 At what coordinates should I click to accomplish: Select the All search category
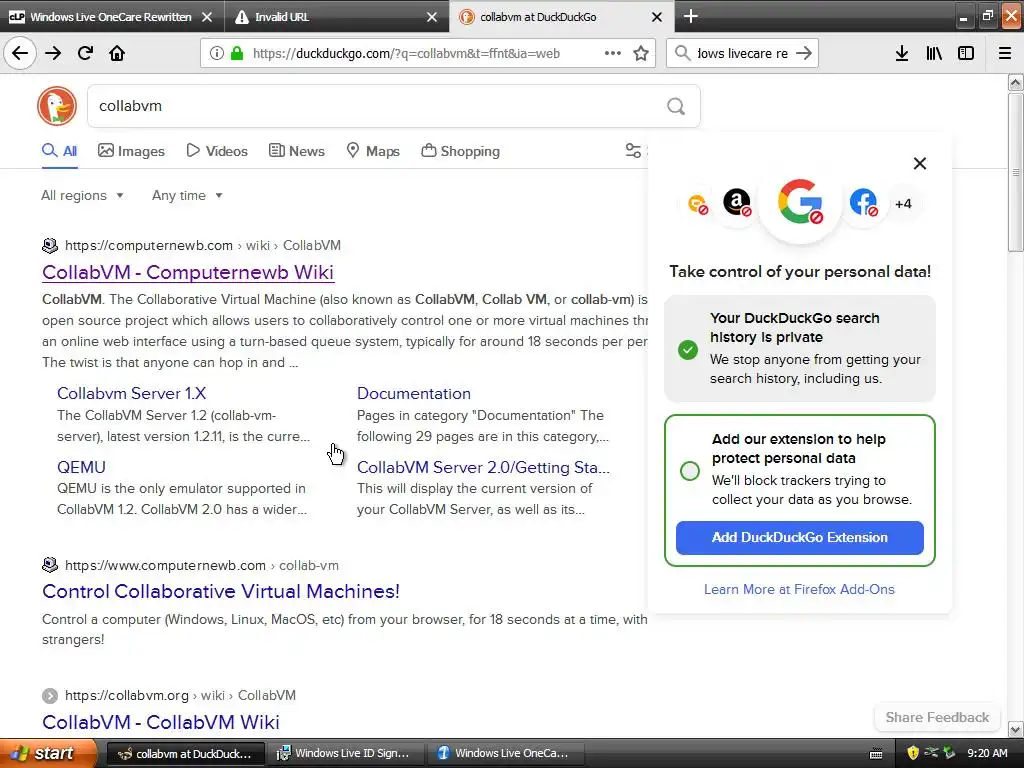point(59,151)
